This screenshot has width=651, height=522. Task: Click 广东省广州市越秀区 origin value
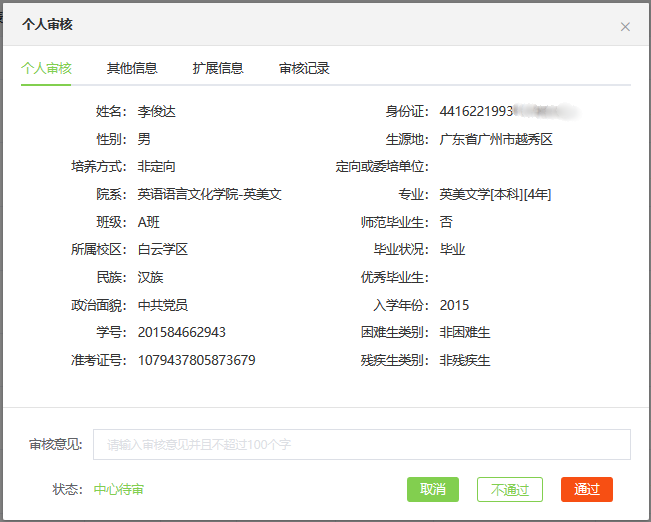click(496, 139)
